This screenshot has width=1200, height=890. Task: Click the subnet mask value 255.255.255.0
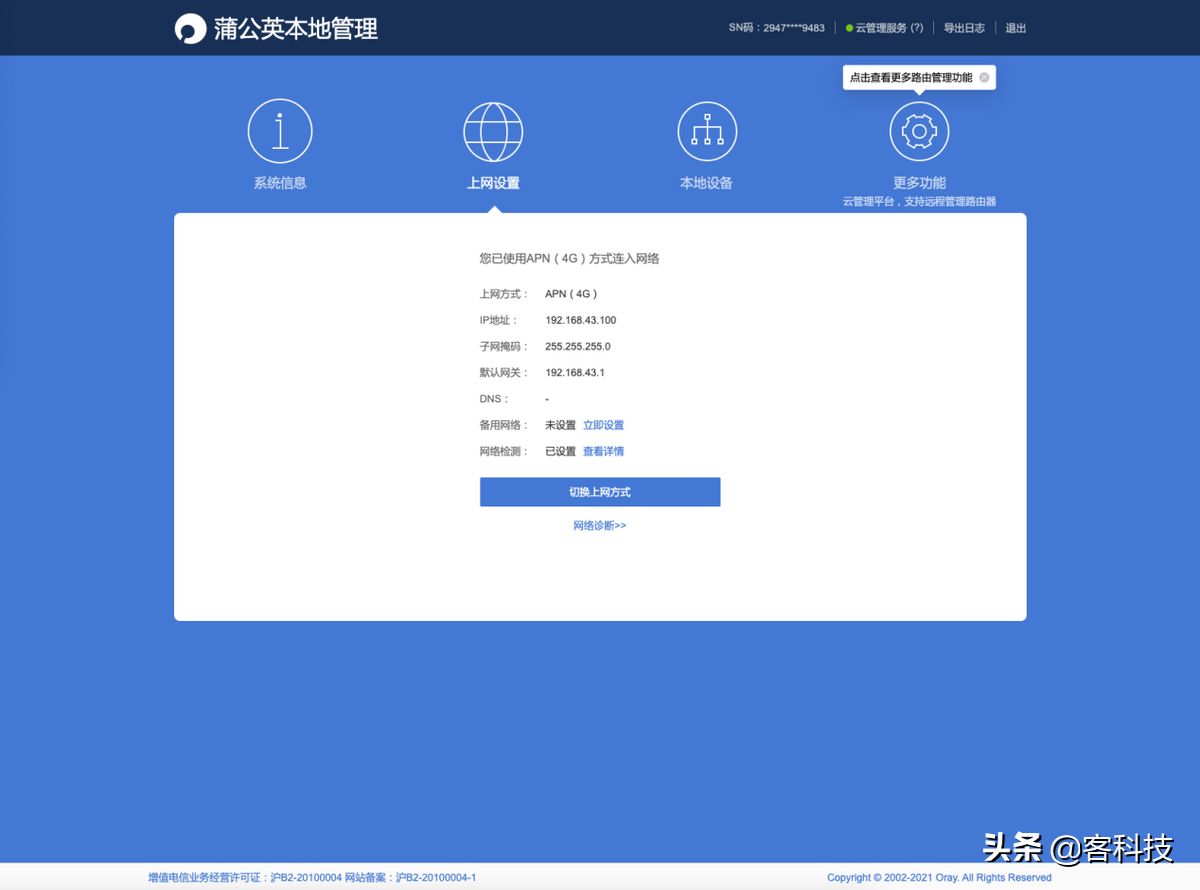(578, 346)
